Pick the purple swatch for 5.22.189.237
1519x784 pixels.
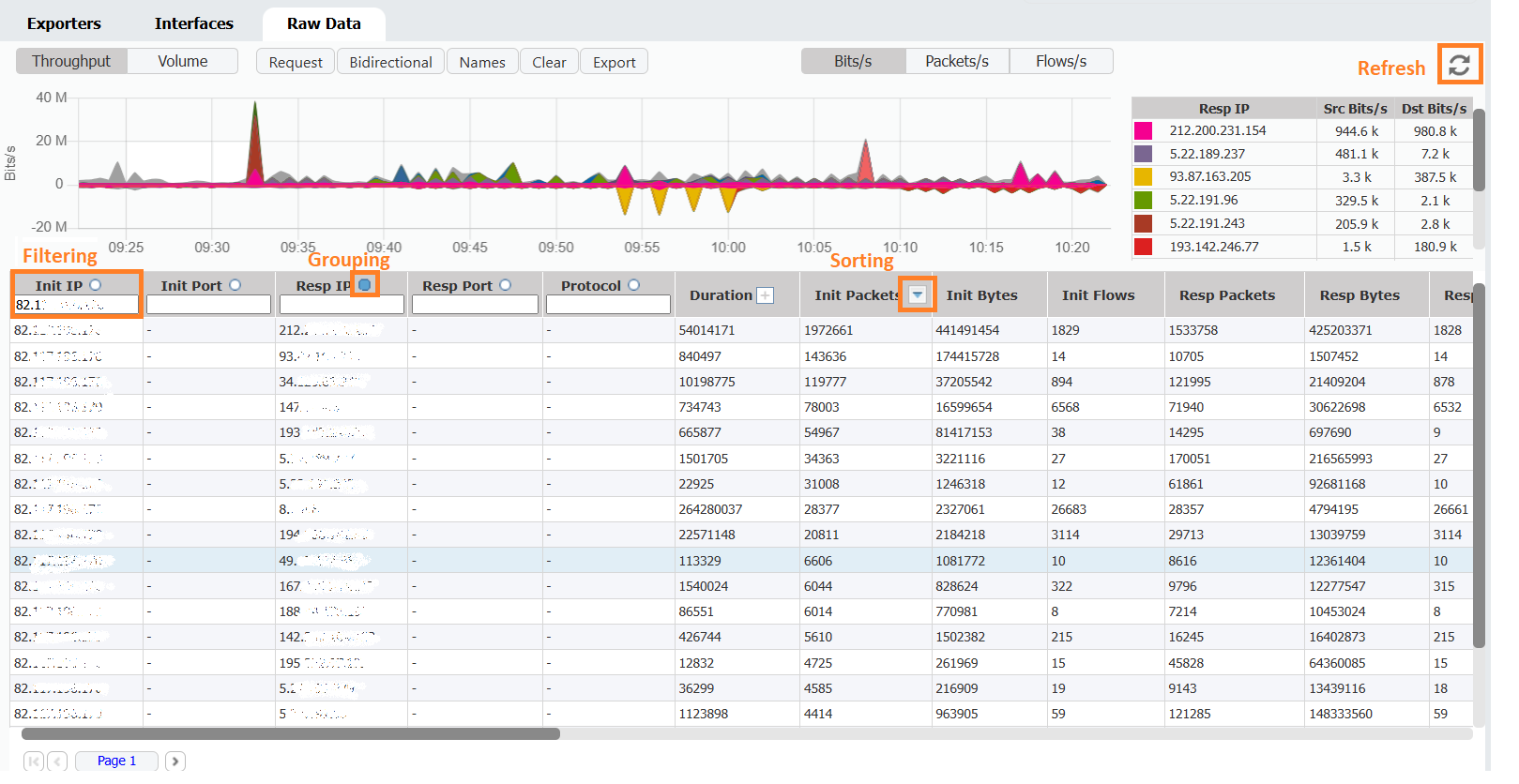(1143, 154)
